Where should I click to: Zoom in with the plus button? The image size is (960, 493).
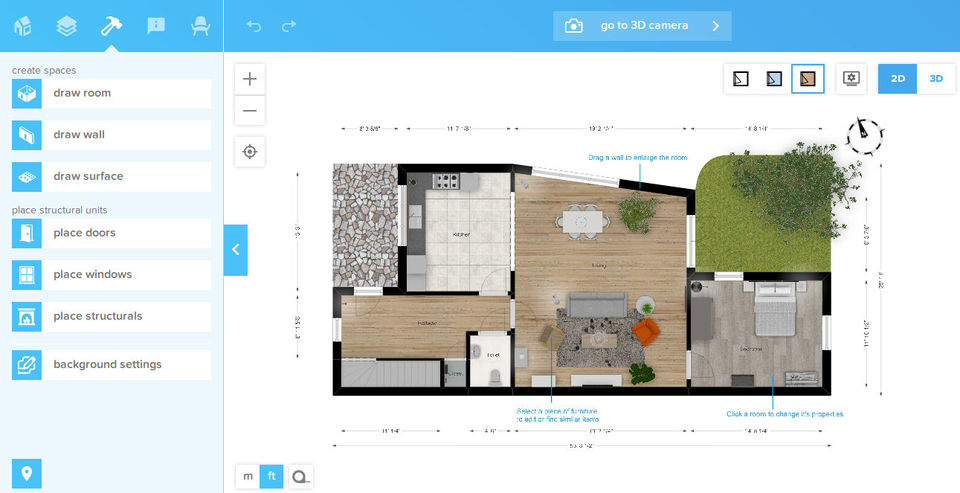click(250, 79)
